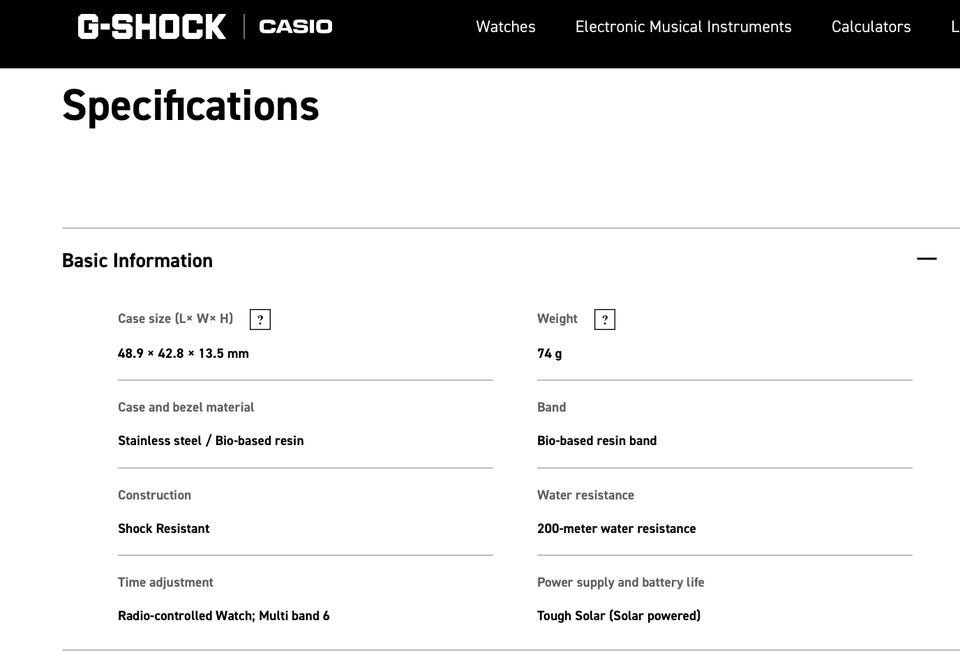Click the Tough Solar (Solar powered) text
This screenshot has width=960, height=662.
coord(619,615)
